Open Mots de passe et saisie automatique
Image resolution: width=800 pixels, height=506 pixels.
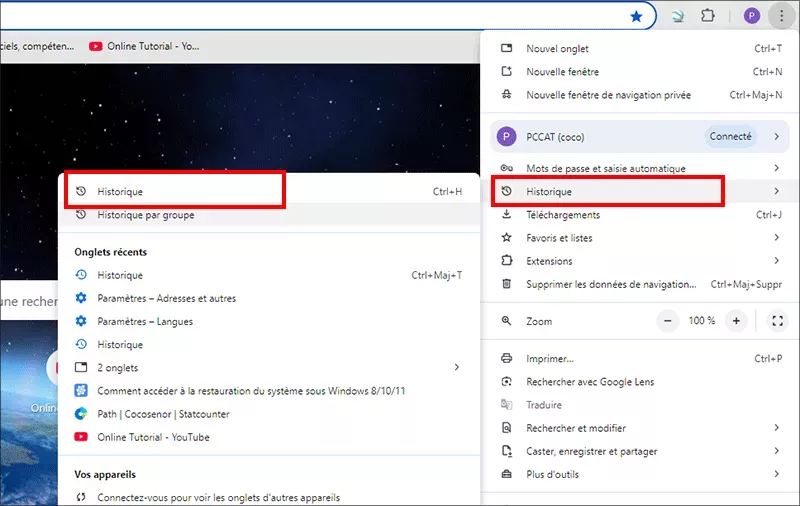(640, 168)
